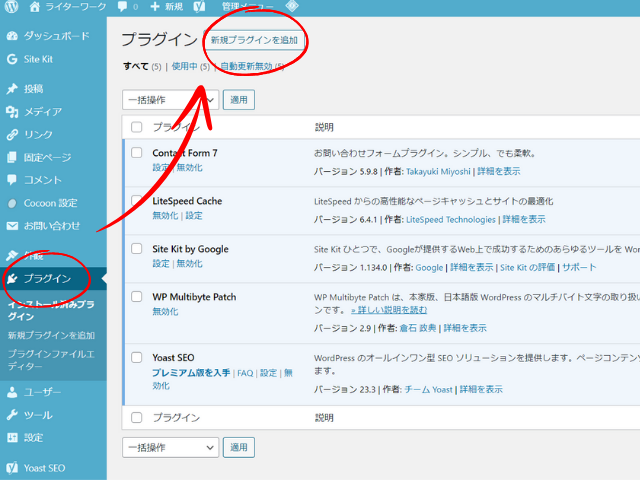The image size is (640, 480).
Task: Click the WordPress logo in admin bar
Action: pos(11,7)
